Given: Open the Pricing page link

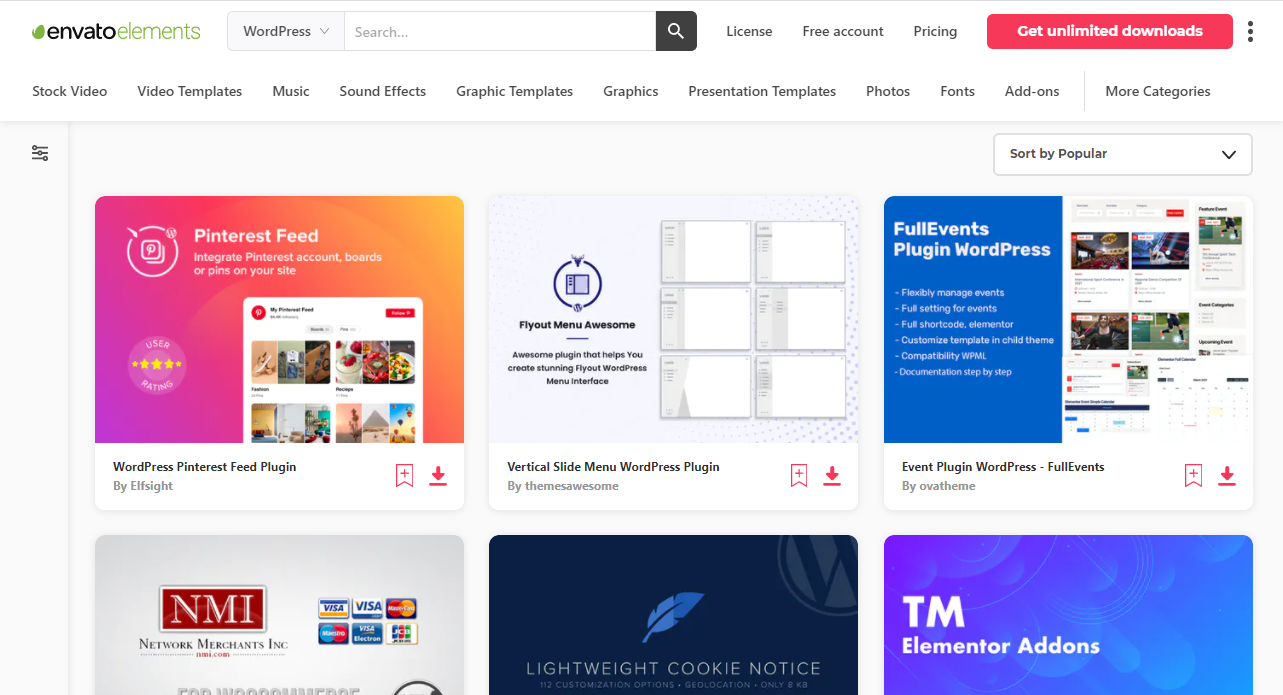Looking at the screenshot, I should click(935, 31).
